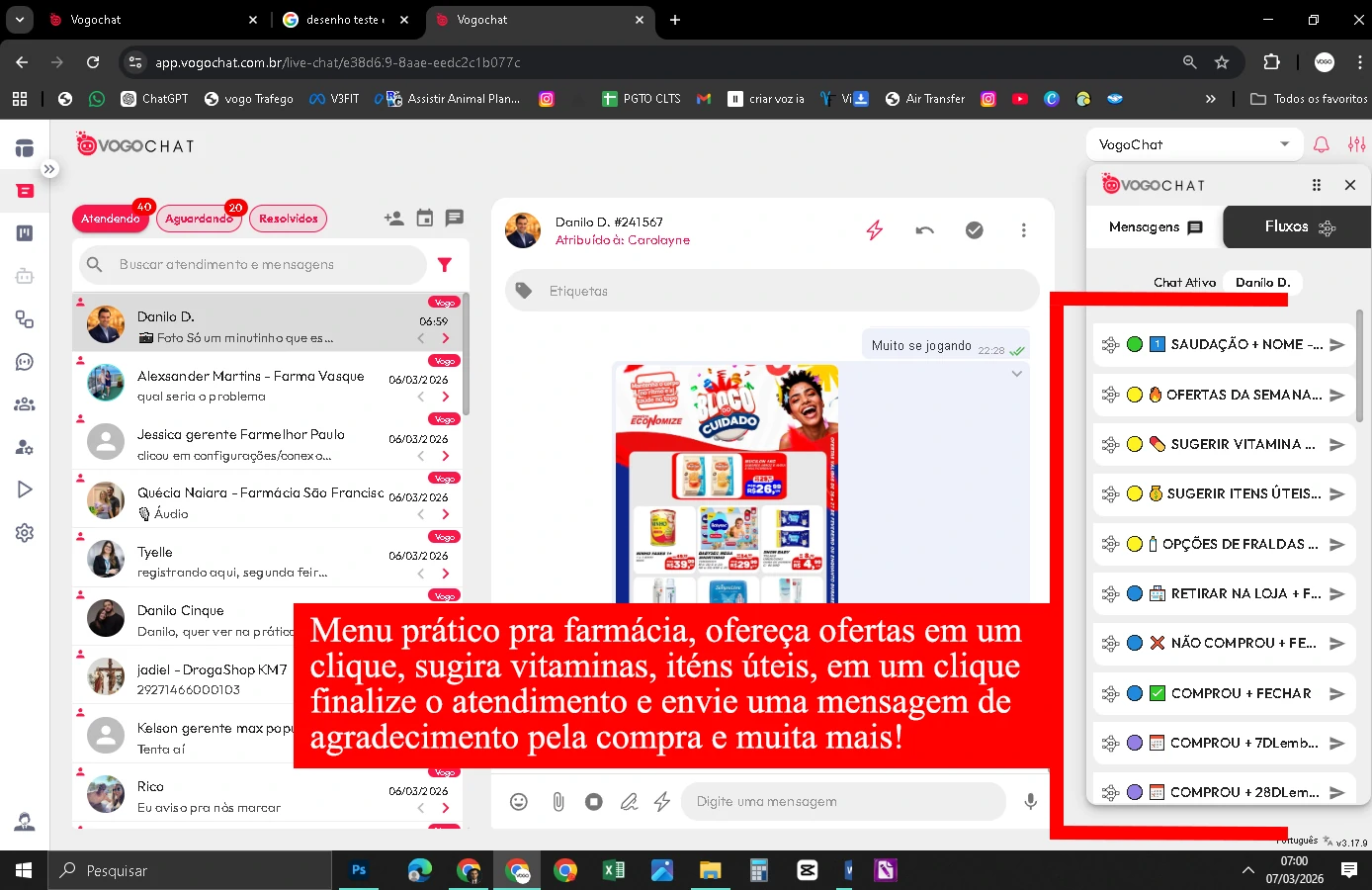
Task: Open the Resolvidos conversations list
Action: click(x=289, y=219)
